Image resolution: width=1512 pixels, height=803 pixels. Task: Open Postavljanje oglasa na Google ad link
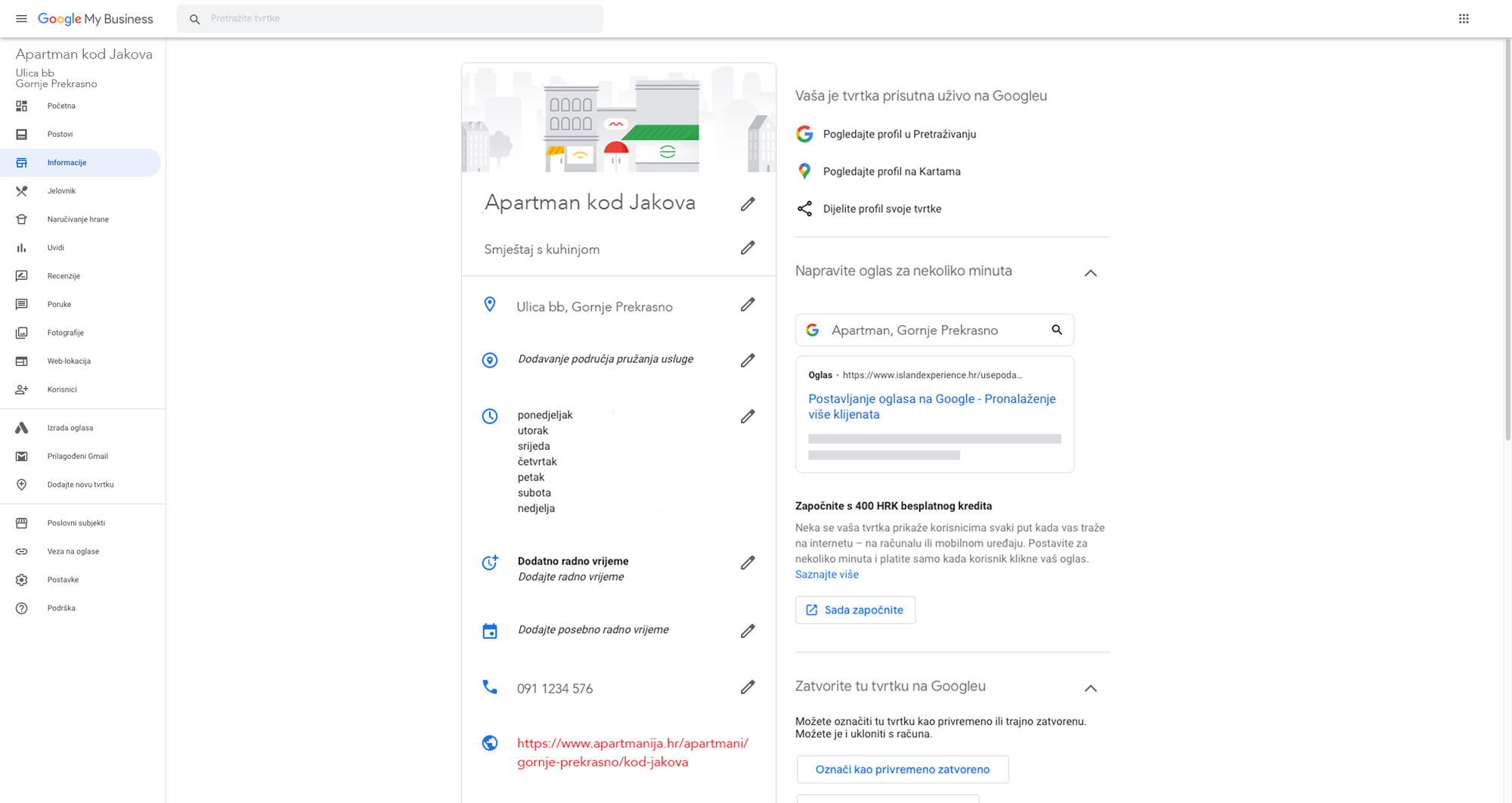(932, 407)
